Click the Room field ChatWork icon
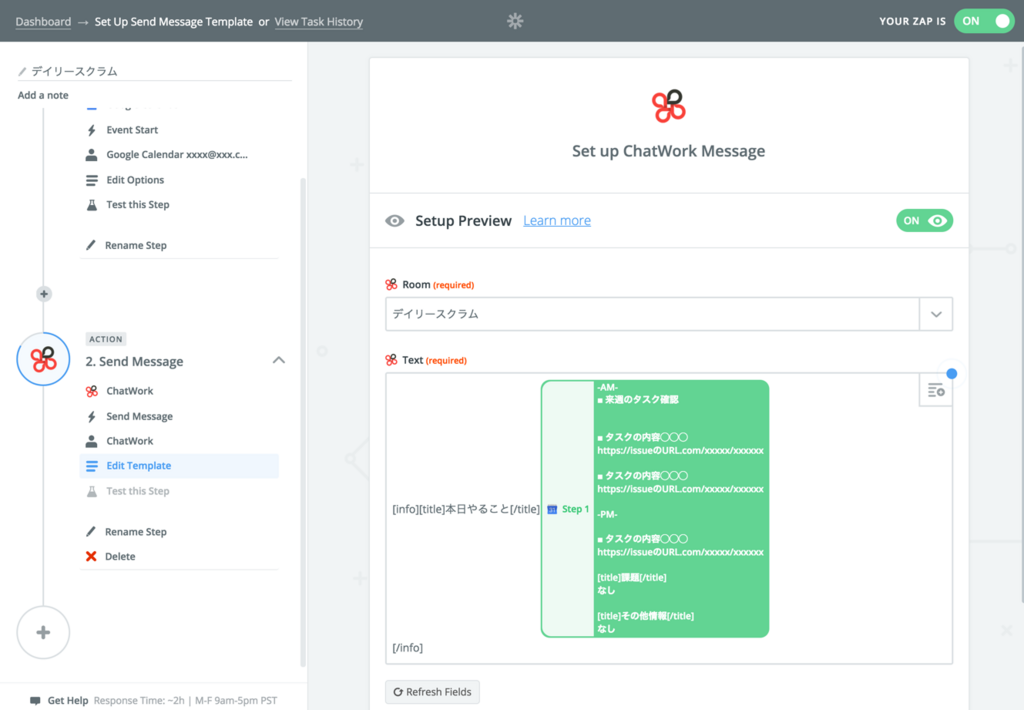Screen dimensions: 1024x710 click(x=391, y=285)
